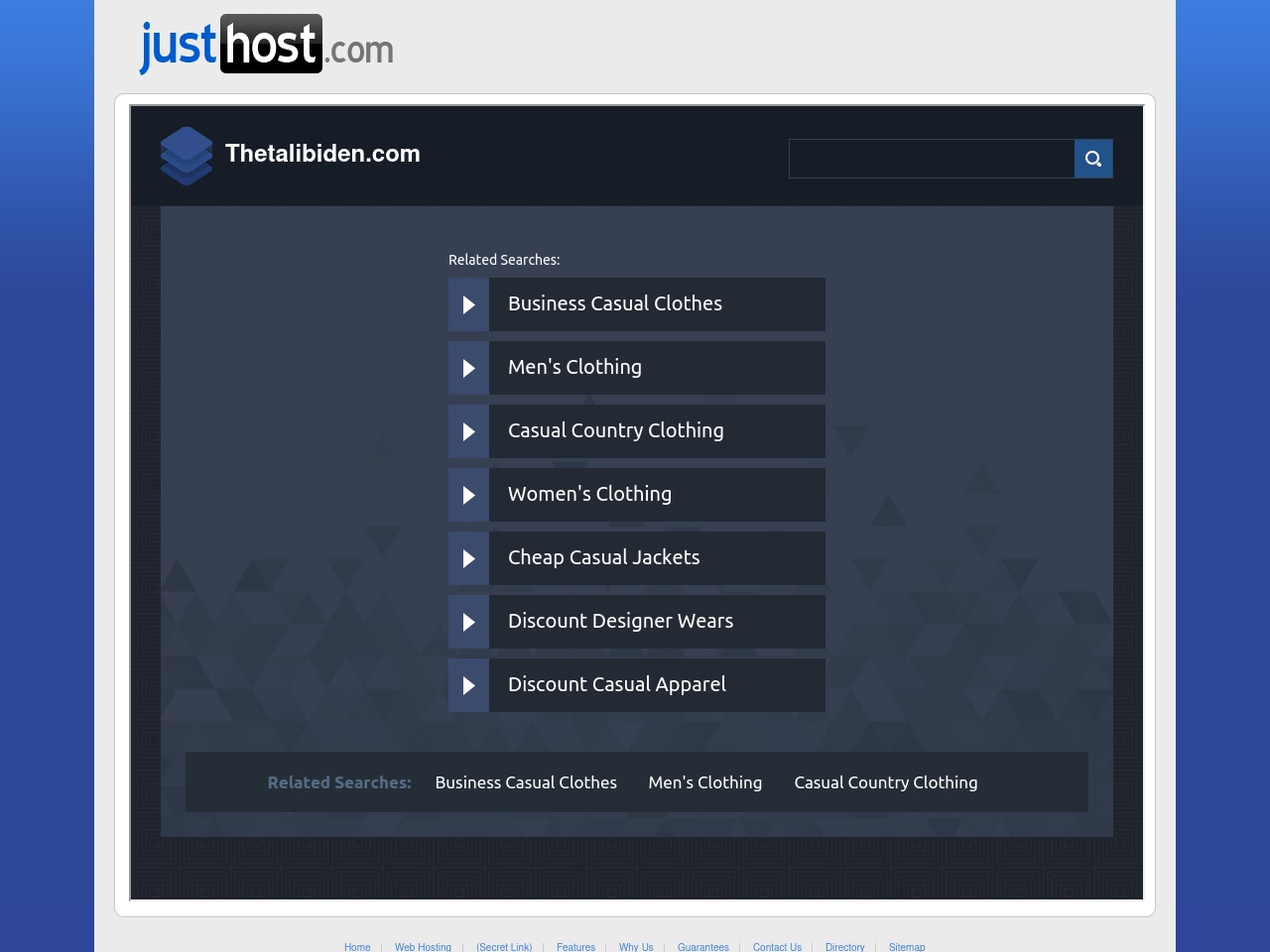Screen dimensions: 1270x952
Task: Focus the site search input field
Action: point(932,159)
